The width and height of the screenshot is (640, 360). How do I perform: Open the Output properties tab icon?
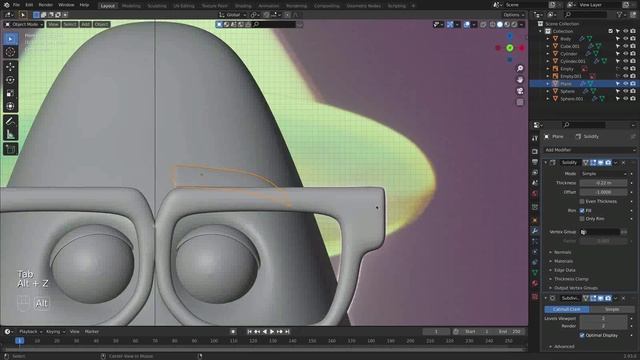[x=535, y=162]
